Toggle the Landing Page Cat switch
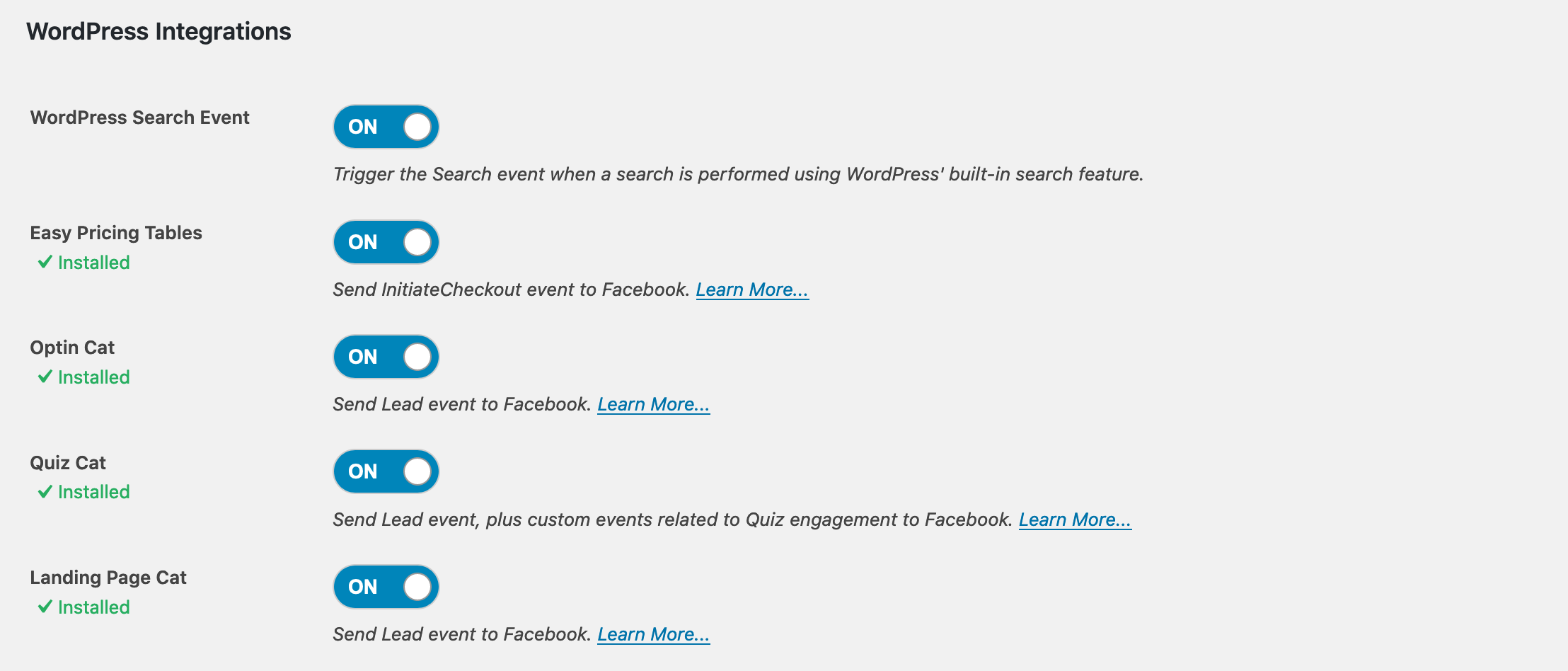The image size is (1568, 671). point(386,587)
